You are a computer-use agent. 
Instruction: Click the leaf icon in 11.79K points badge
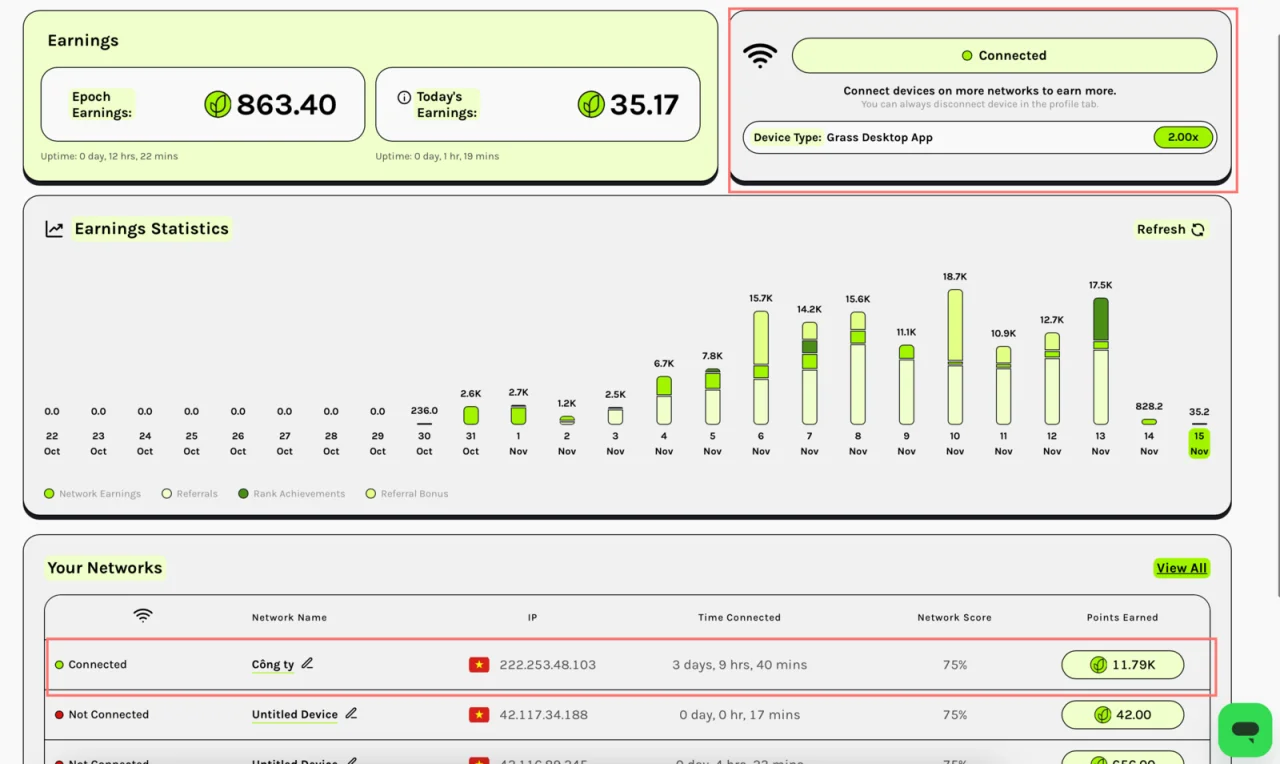coord(1098,664)
